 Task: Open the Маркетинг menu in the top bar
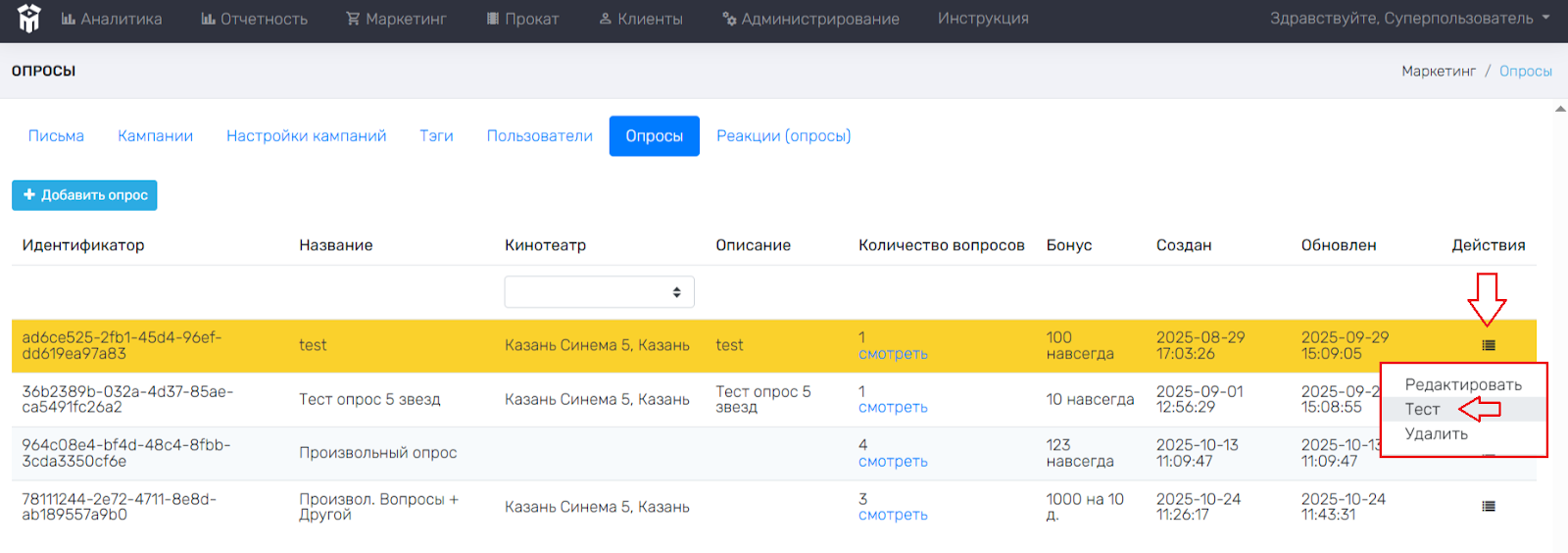click(396, 19)
